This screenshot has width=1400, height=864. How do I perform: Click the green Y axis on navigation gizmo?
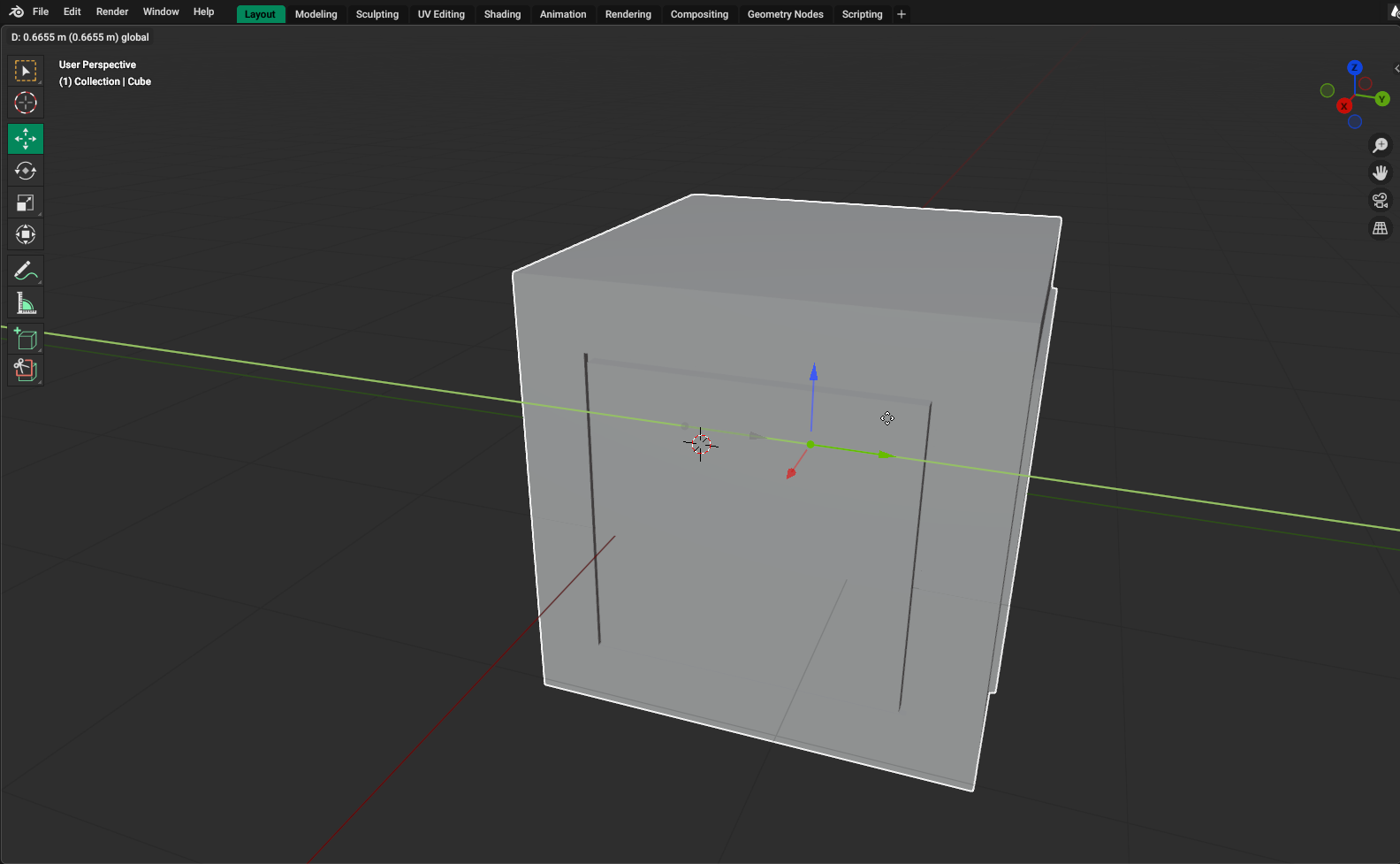pyautogui.click(x=1382, y=99)
